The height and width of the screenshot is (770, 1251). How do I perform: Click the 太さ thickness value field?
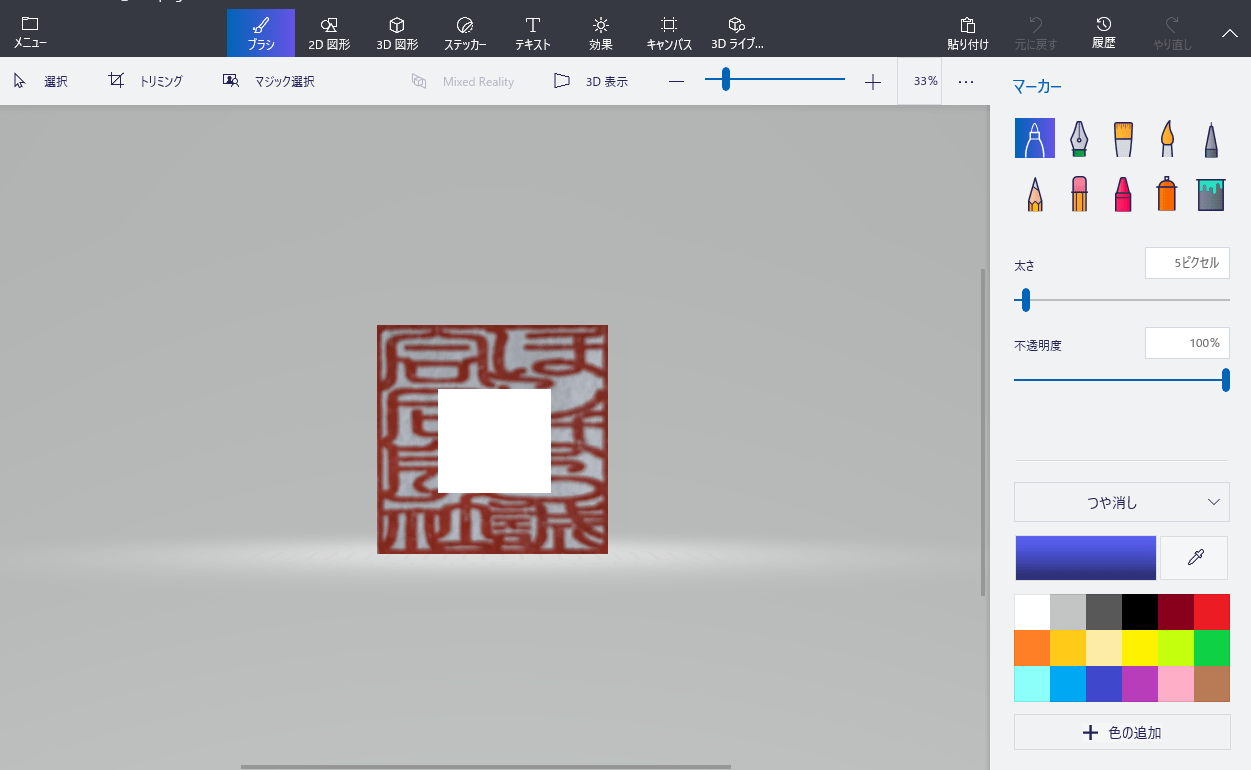pos(1187,263)
